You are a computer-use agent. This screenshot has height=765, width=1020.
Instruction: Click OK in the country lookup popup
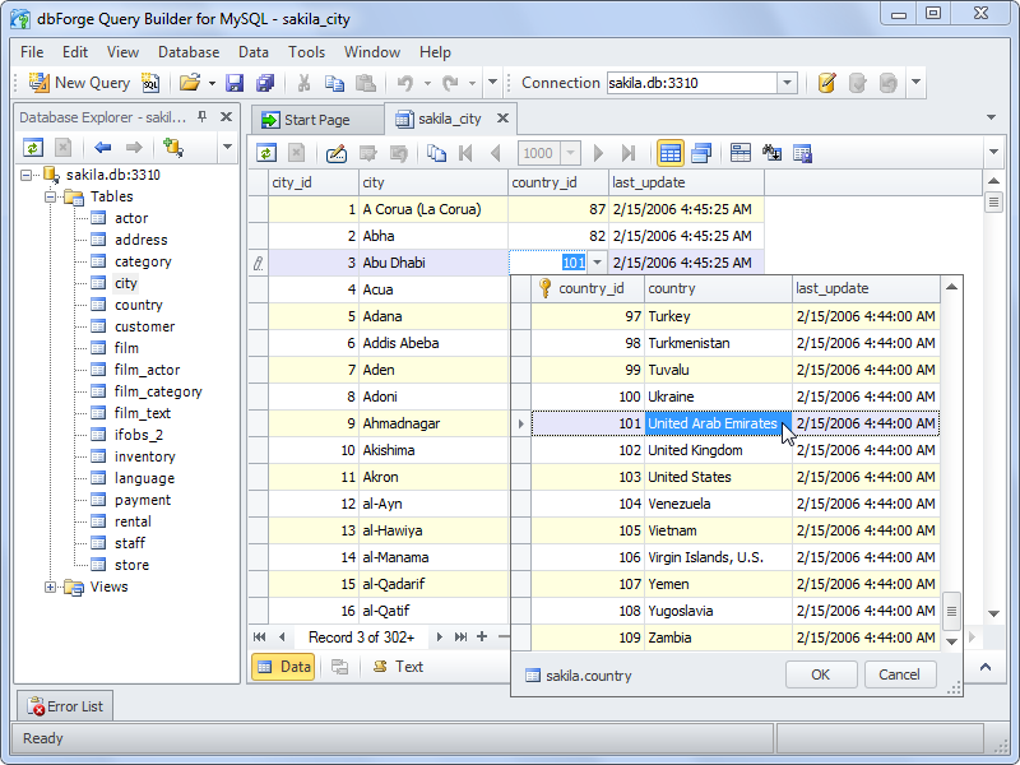821,675
